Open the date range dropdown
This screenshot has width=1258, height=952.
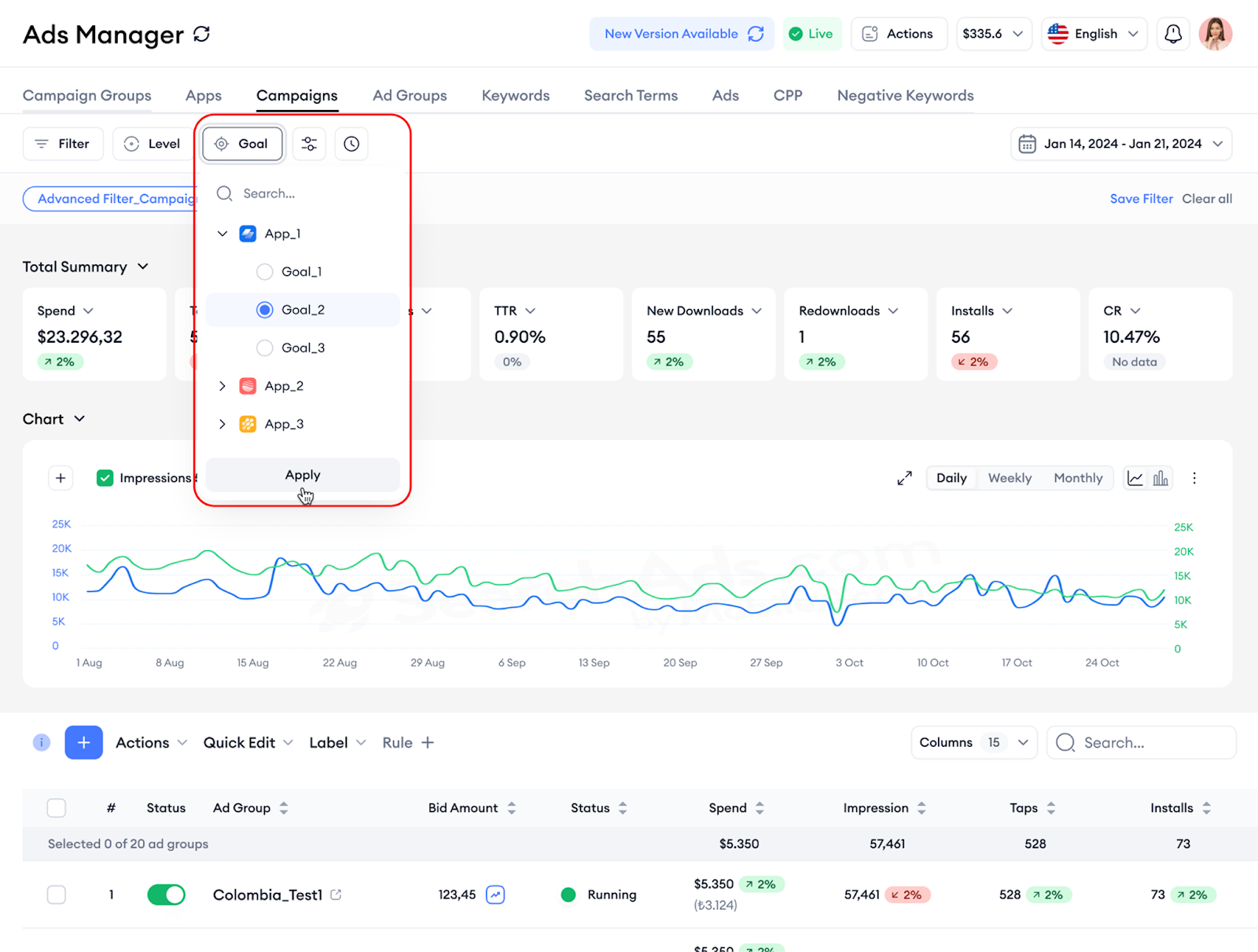coord(1121,144)
